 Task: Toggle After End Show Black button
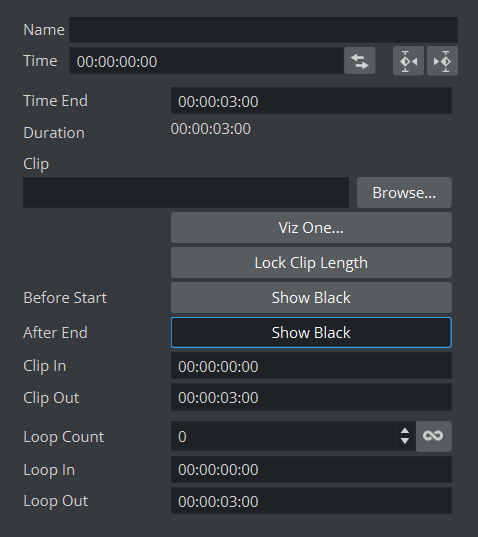[311, 333]
